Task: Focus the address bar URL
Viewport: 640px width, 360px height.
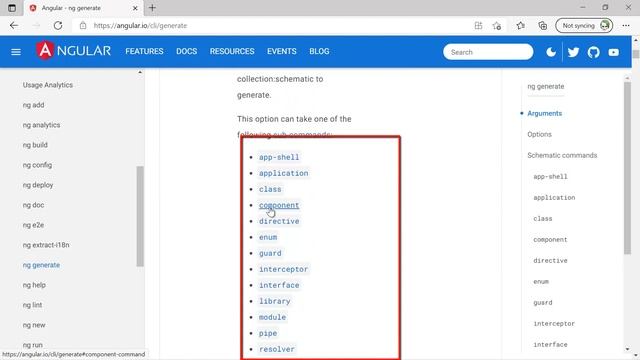Action: pyautogui.click(x=140, y=25)
